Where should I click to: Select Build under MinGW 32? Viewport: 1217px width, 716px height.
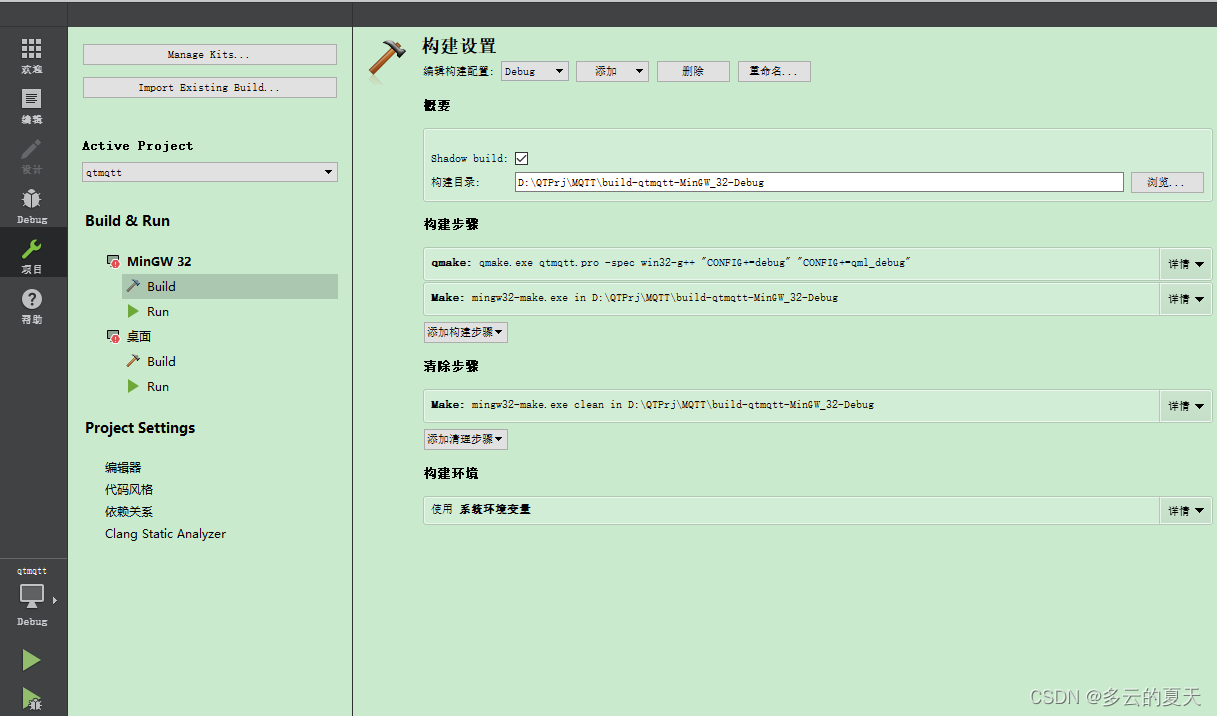pos(230,286)
